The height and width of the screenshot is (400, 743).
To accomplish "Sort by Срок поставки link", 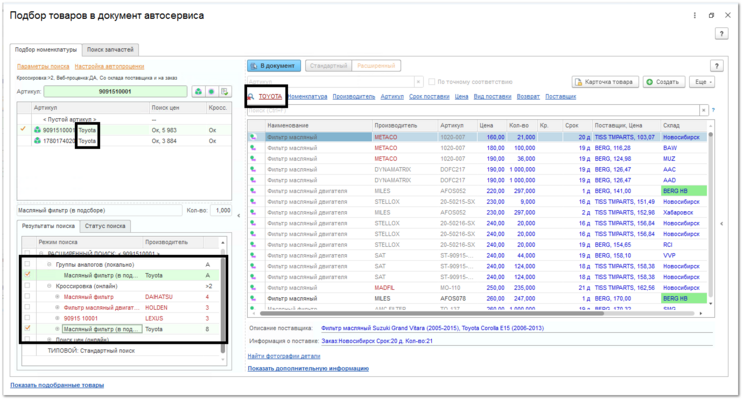I will tap(429, 97).
